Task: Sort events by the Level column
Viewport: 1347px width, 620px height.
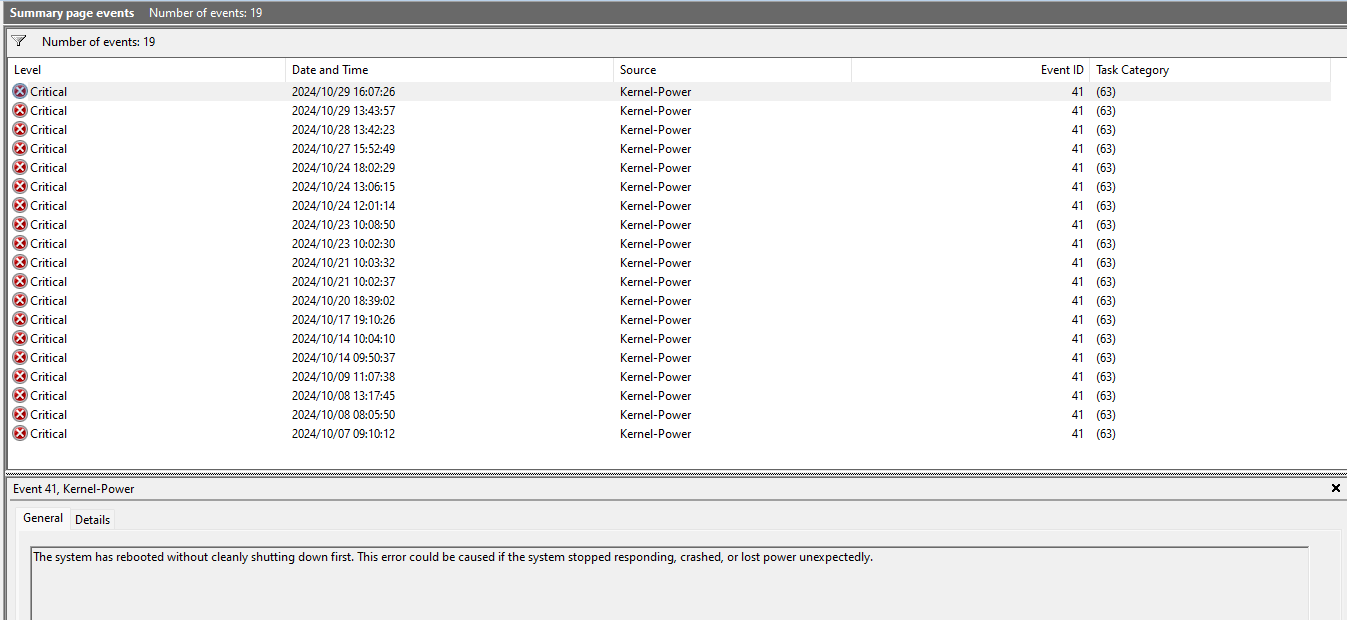Action: pos(26,69)
